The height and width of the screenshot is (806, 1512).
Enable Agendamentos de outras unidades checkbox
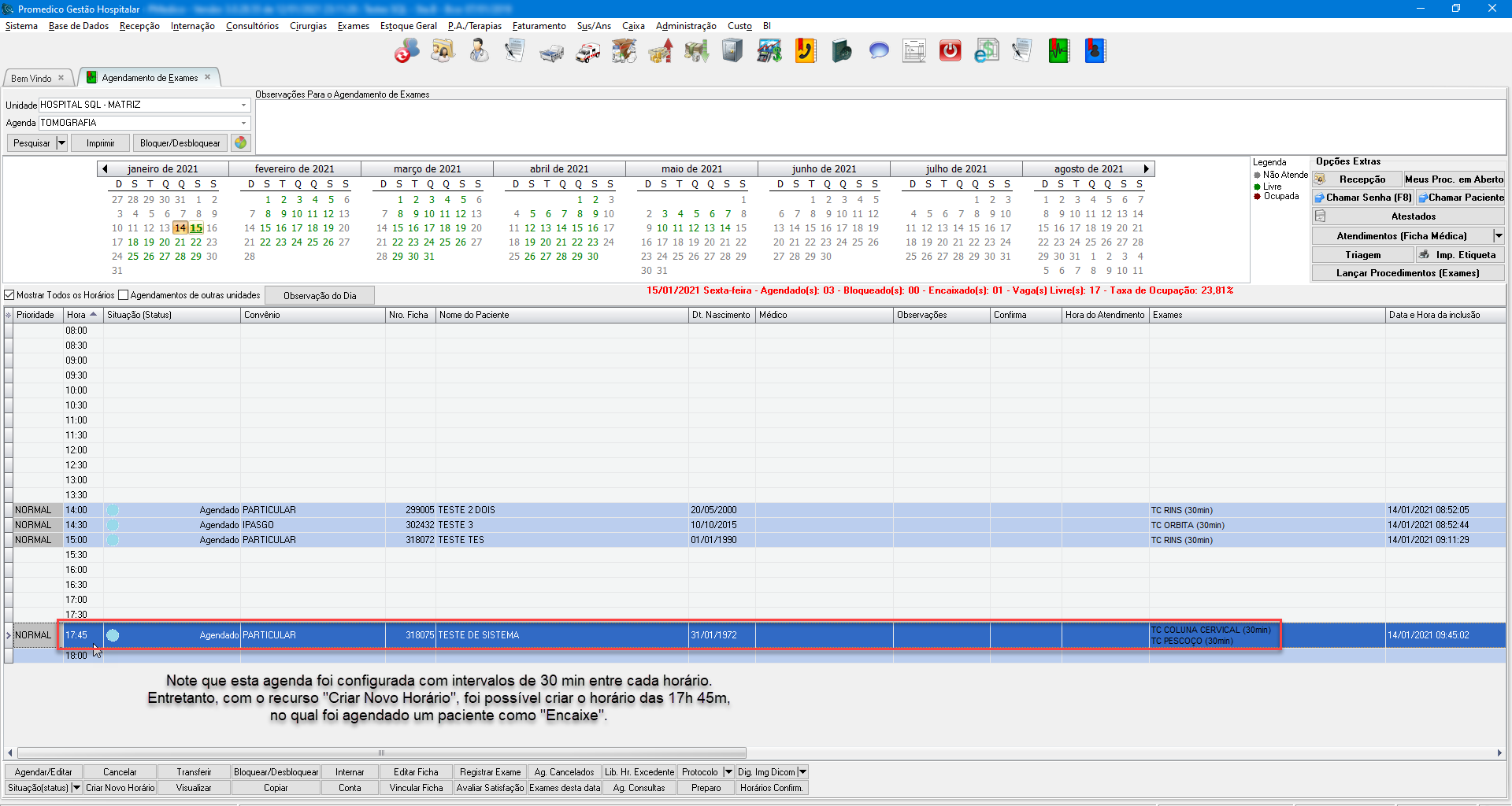(x=123, y=295)
